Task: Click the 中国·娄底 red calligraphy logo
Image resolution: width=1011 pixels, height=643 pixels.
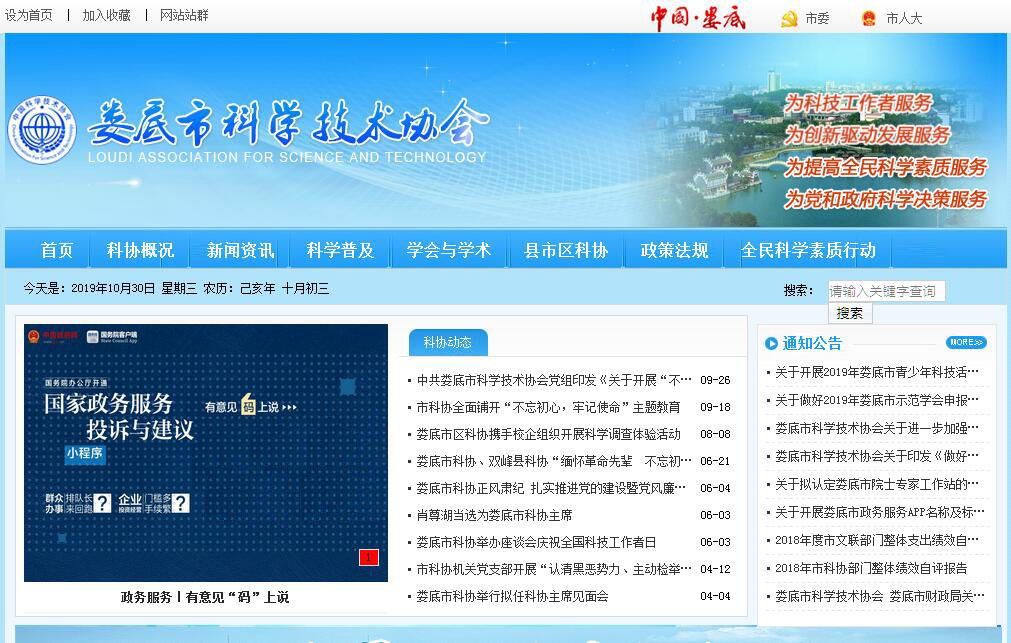Action: click(698, 18)
